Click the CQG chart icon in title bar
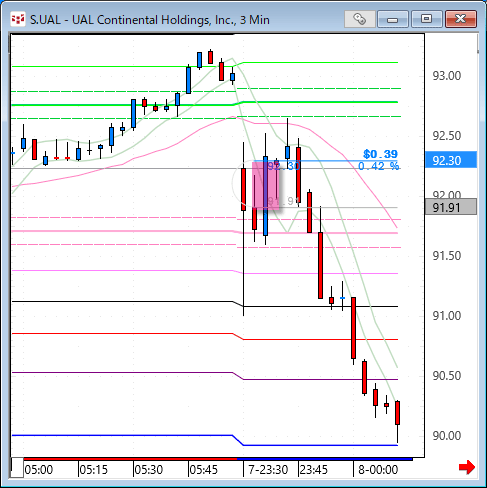Viewport: 487px width, 488px height. coord(17,19)
